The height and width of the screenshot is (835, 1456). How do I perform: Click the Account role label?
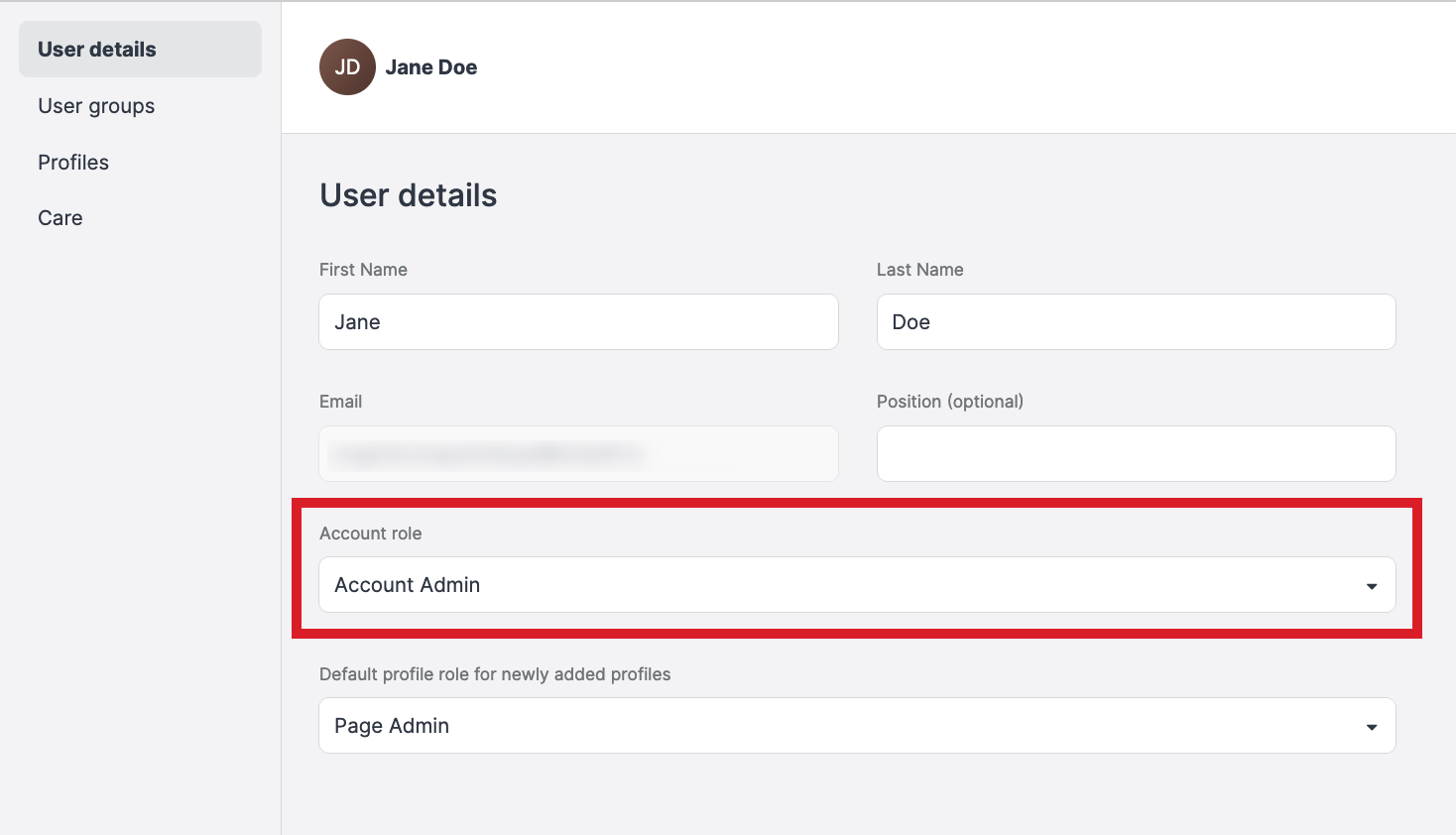click(370, 534)
